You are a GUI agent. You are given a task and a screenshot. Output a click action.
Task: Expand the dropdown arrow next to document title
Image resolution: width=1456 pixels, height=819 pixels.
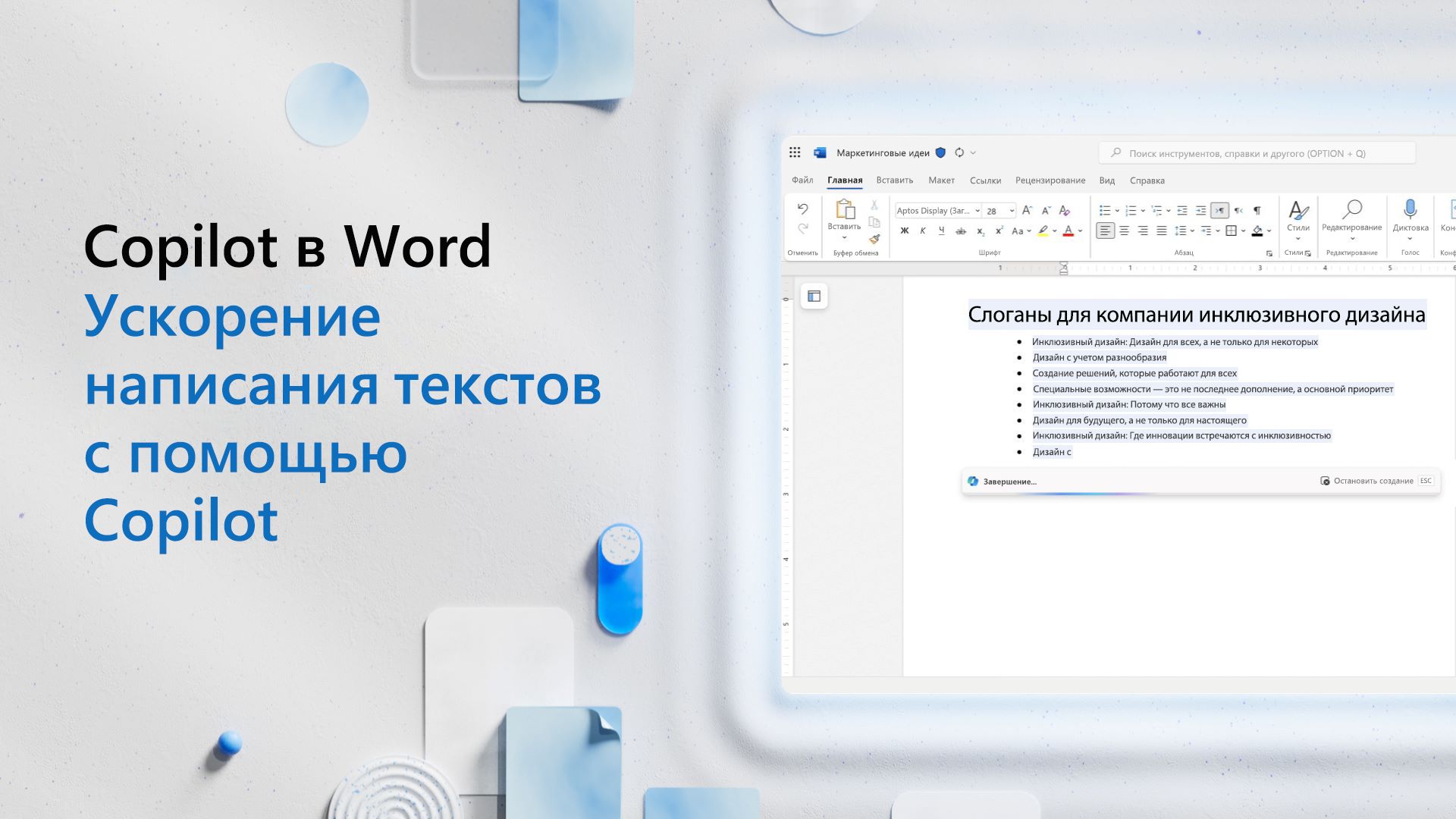(973, 153)
